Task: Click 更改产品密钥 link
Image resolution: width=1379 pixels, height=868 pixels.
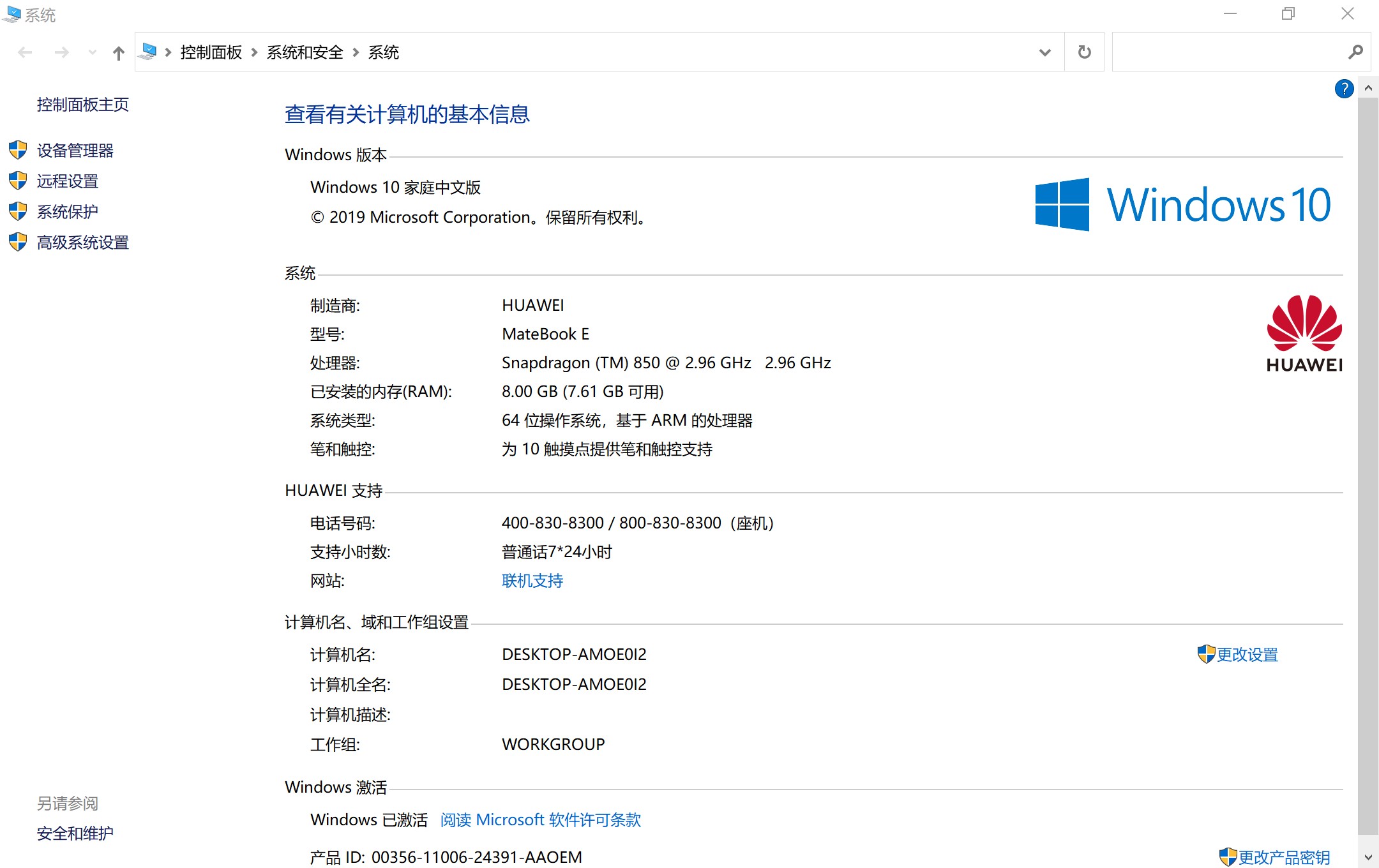Action: [x=1285, y=858]
